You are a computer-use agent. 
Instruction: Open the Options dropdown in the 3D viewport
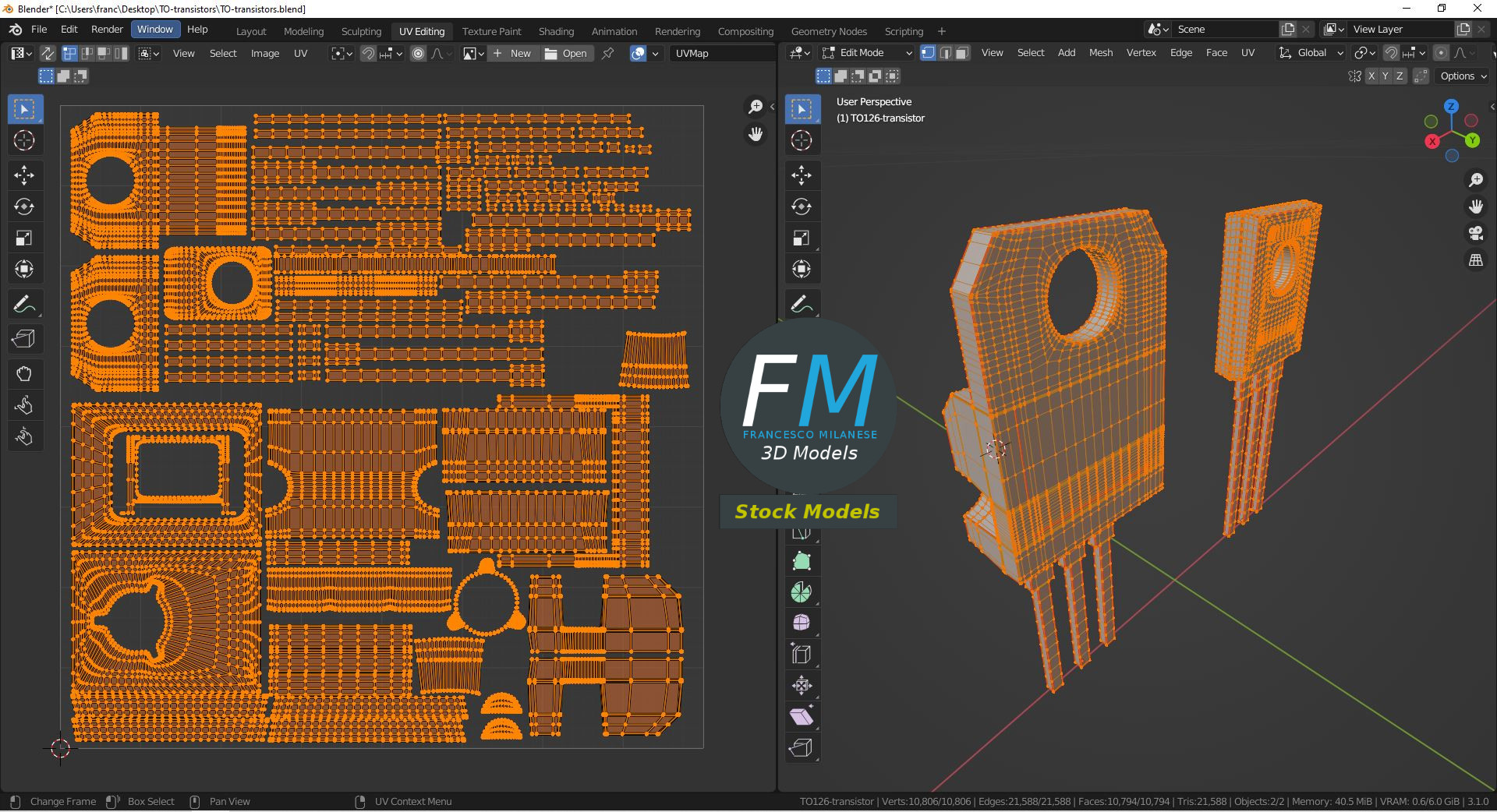(x=1463, y=76)
